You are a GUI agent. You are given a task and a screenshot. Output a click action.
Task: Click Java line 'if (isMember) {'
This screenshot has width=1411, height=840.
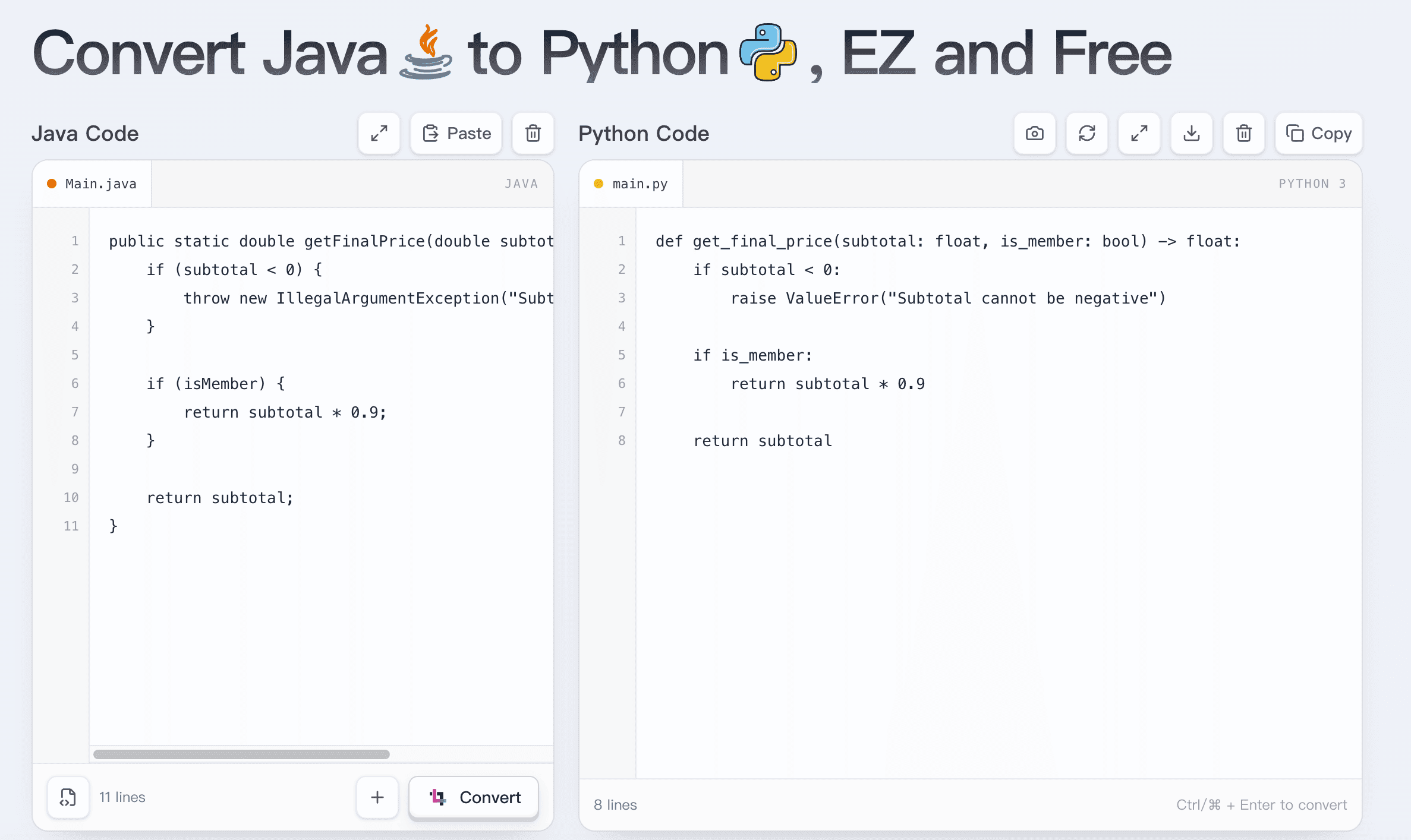click(x=216, y=384)
